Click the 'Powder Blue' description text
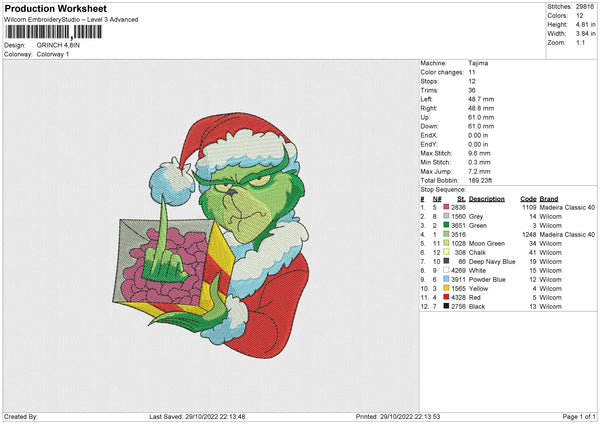The width and height of the screenshot is (600, 424). click(x=487, y=279)
